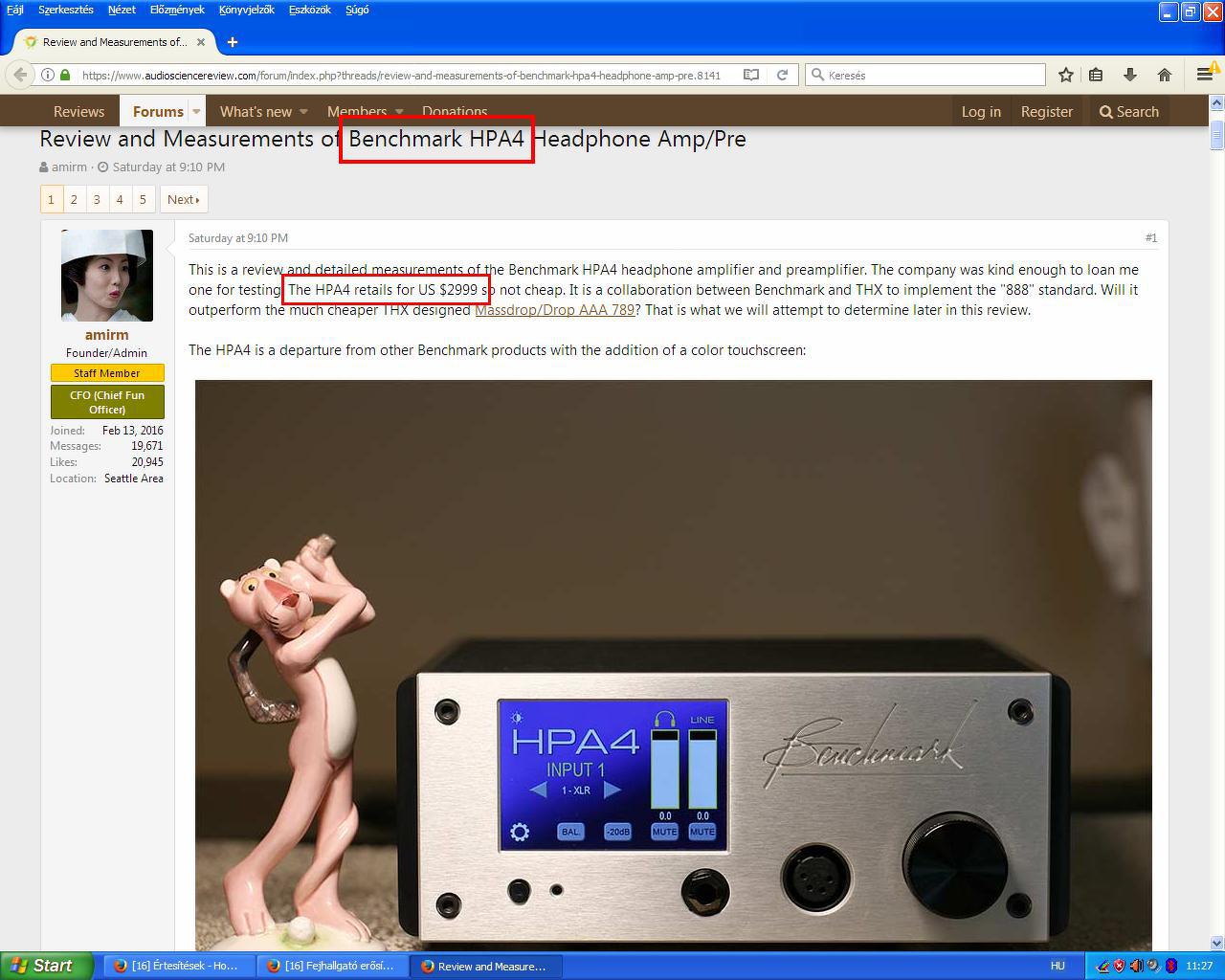The width and height of the screenshot is (1225, 980).
Task: Click the site information icon in address bar
Action: 47,75
